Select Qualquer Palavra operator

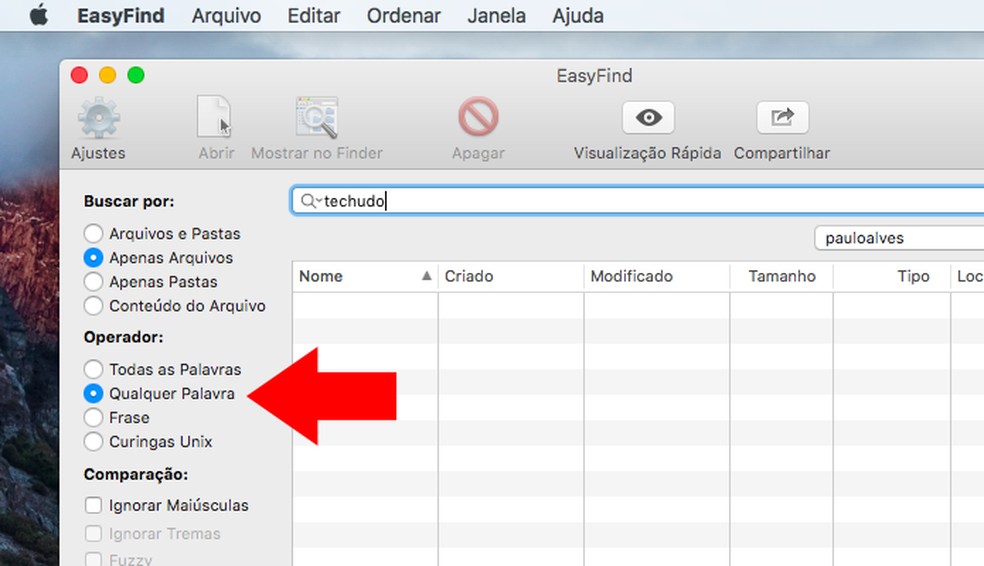point(93,393)
